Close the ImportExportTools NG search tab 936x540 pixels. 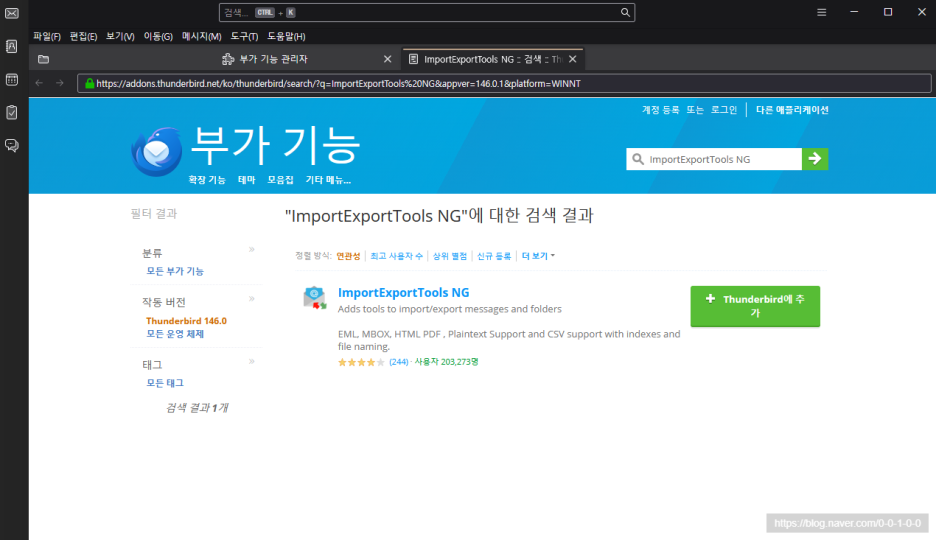click(x=572, y=59)
